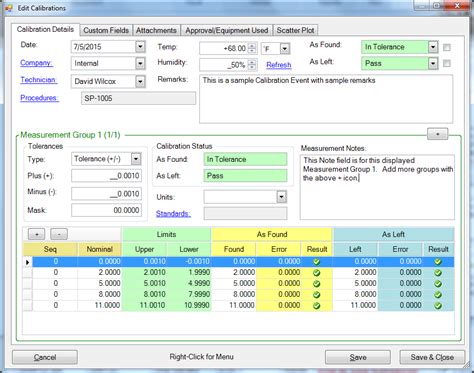
Task: Click the Minus (-) tolerance field
Action: point(106,194)
